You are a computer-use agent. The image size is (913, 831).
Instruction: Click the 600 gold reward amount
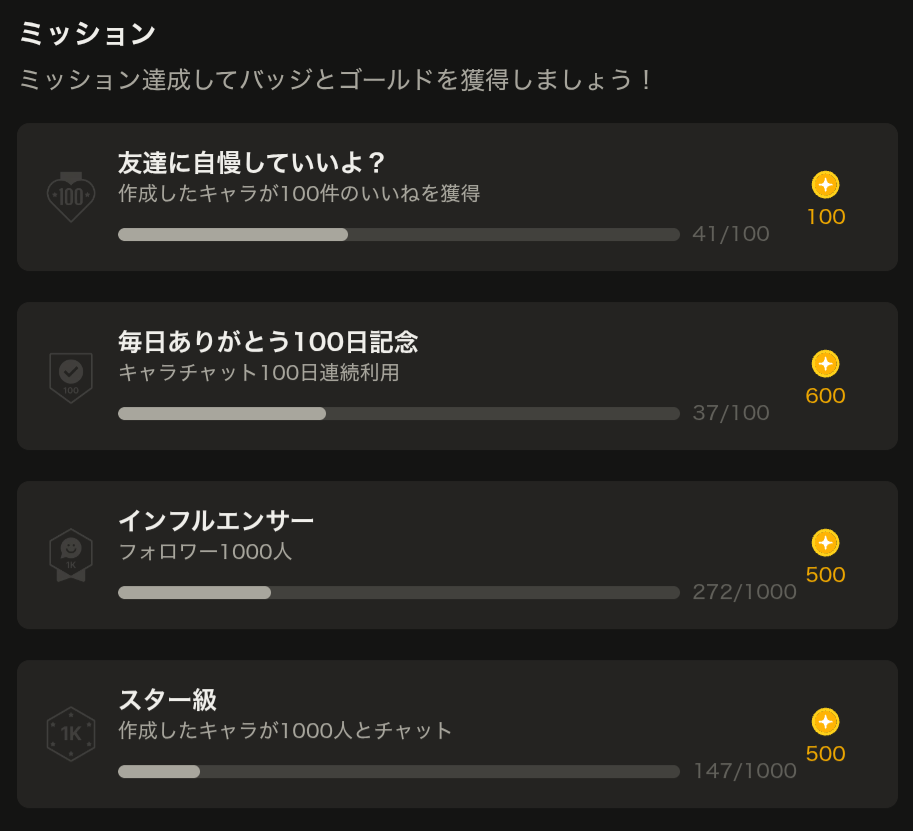click(x=825, y=396)
